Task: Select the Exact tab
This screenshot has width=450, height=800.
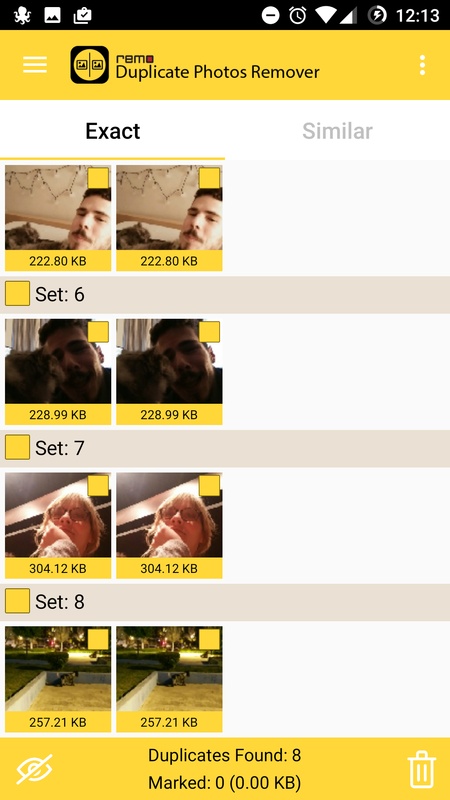Action: [112, 131]
